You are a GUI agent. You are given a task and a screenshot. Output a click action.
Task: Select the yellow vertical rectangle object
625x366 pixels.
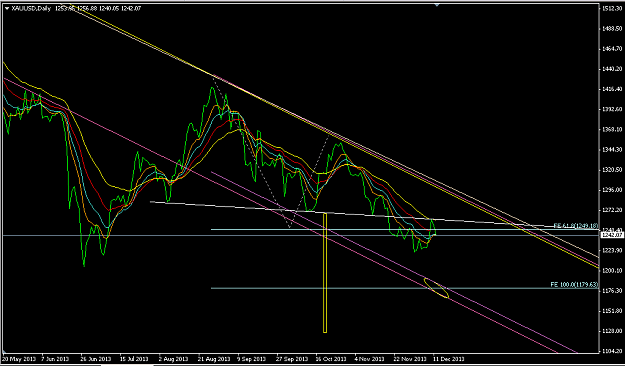pyautogui.click(x=325, y=273)
